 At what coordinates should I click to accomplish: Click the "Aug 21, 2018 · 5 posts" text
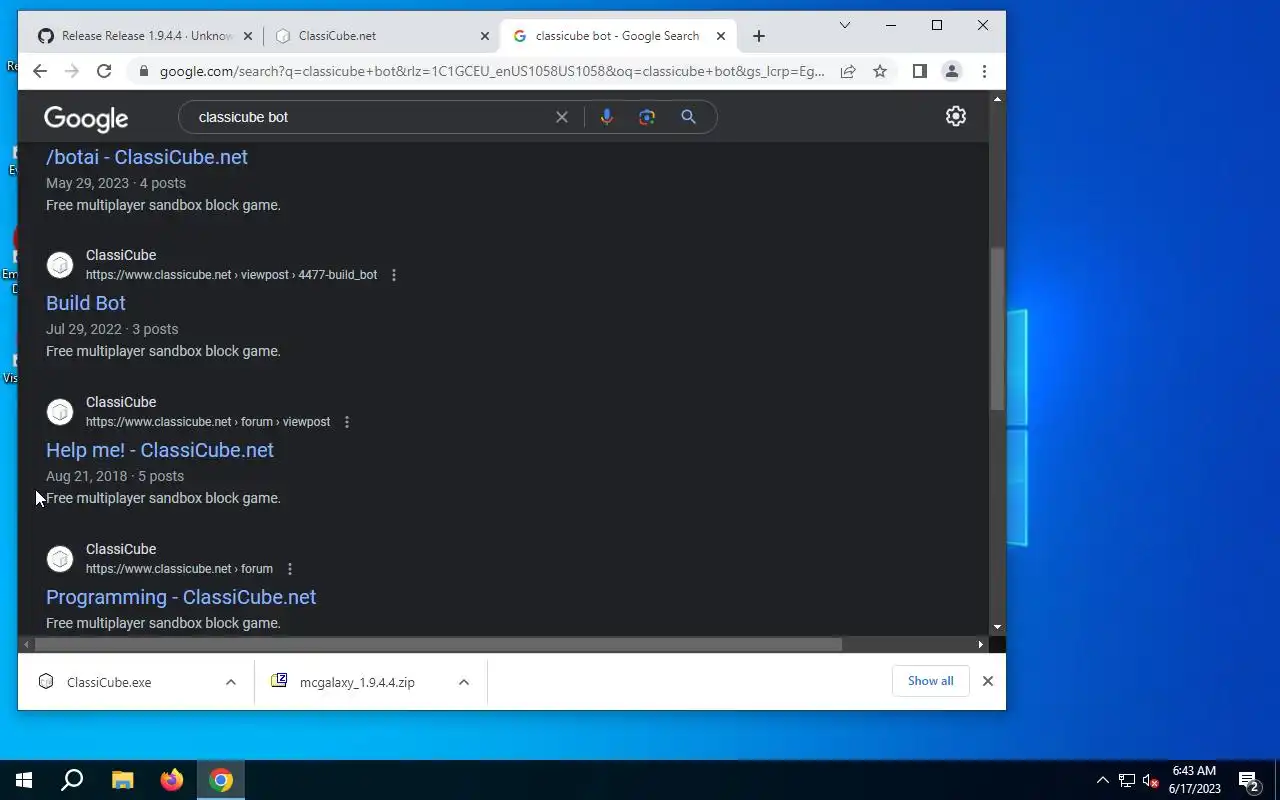pos(115,476)
